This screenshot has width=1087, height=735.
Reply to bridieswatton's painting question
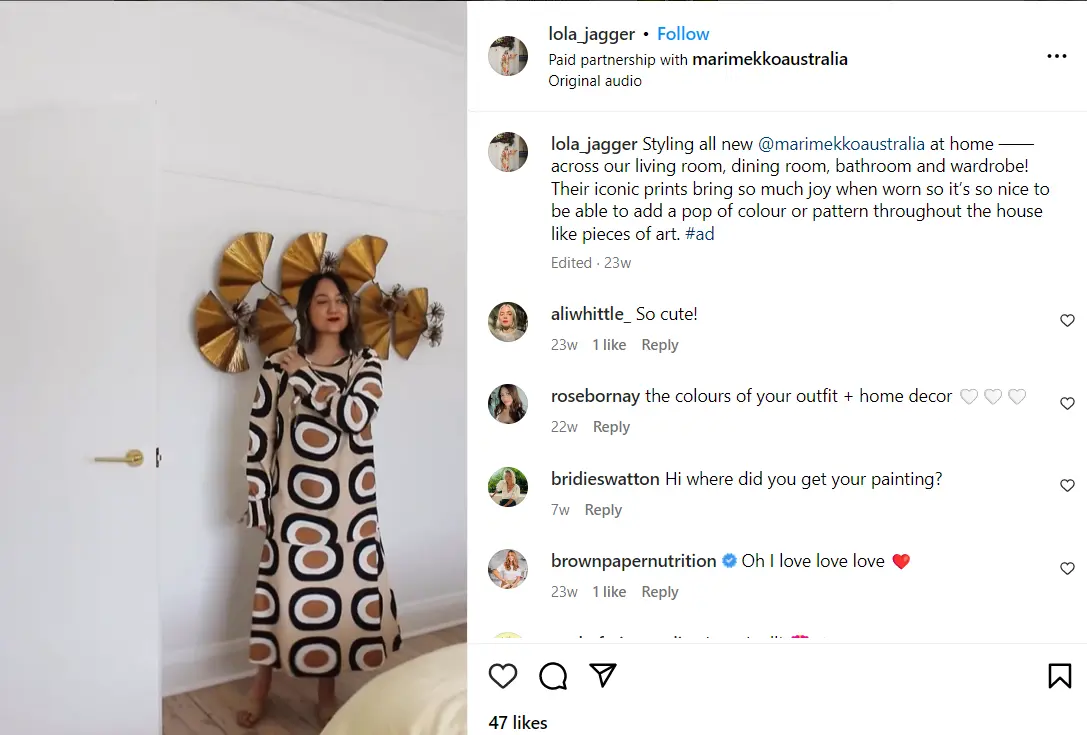click(603, 510)
